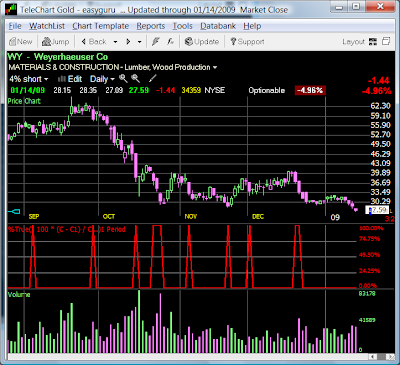Open the Databank menu
Screen dimensions: 400x365
[x=218, y=26]
